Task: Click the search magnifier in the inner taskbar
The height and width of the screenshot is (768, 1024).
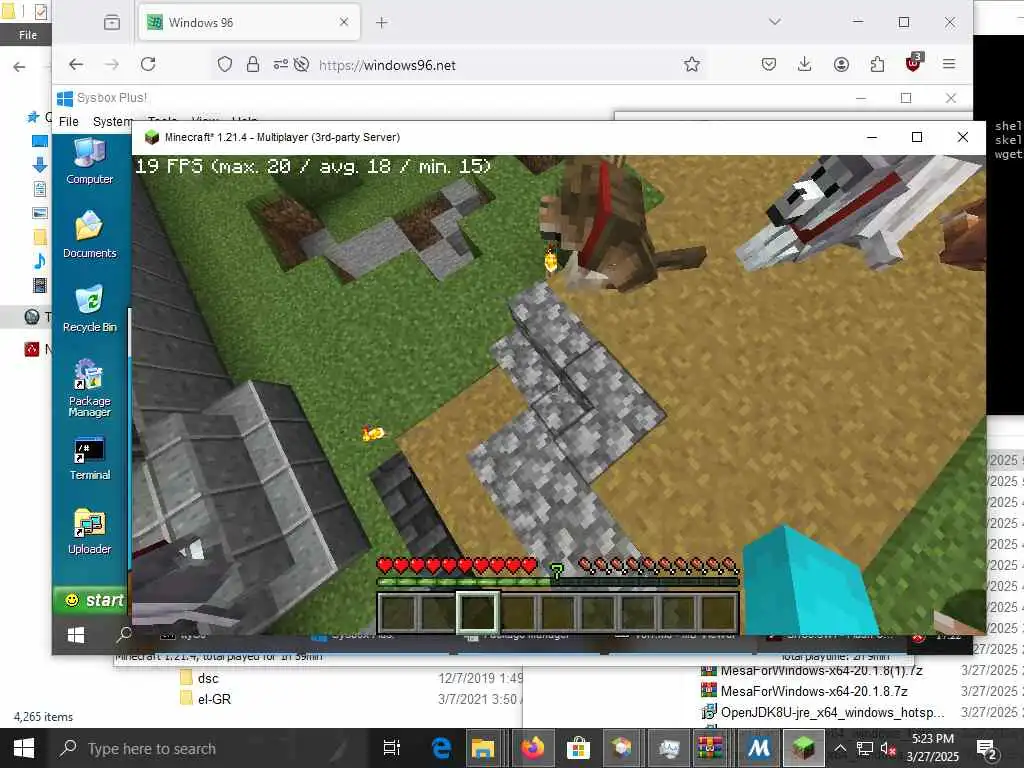Action: coord(123,633)
